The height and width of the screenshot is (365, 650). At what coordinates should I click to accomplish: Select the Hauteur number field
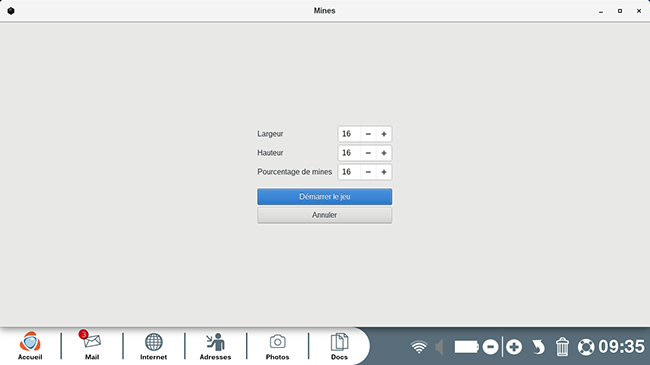pos(349,153)
